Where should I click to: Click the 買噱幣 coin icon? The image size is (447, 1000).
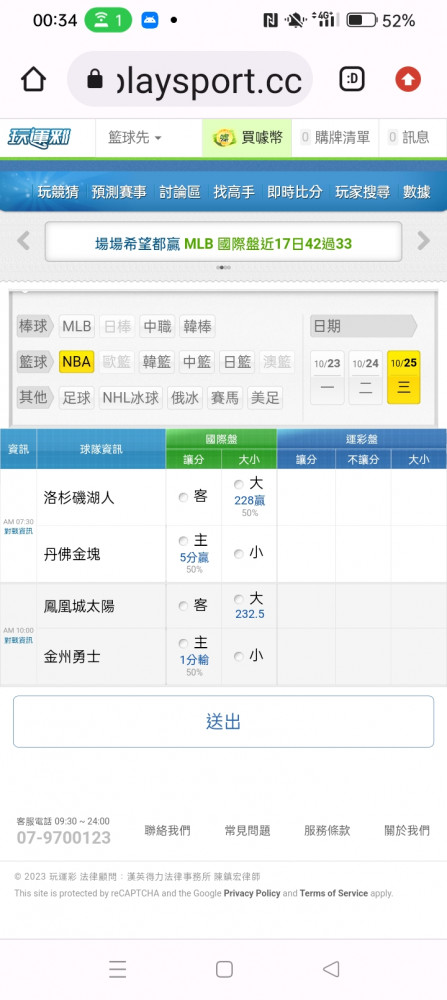[224, 137]
